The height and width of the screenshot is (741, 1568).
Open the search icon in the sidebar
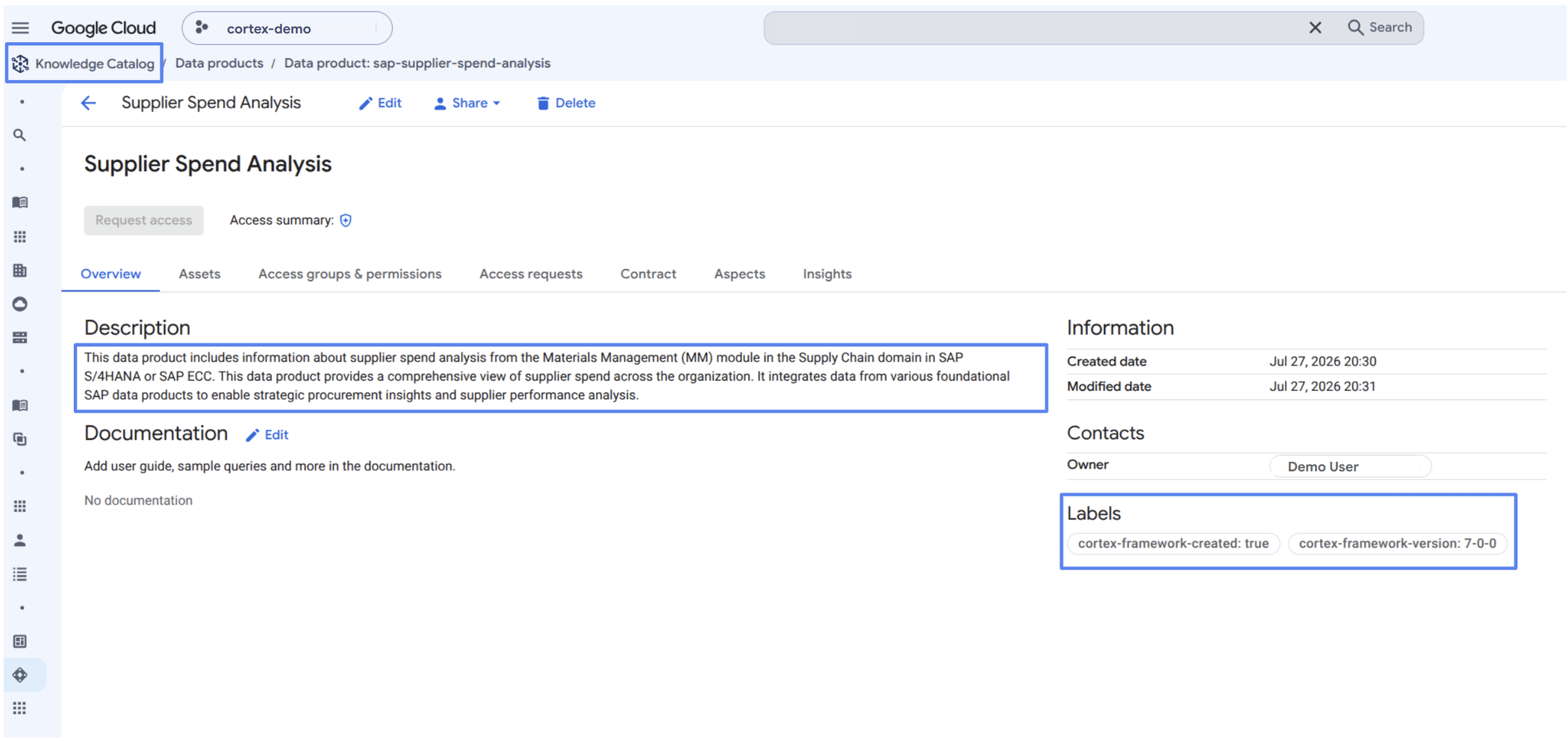point(20,135)
